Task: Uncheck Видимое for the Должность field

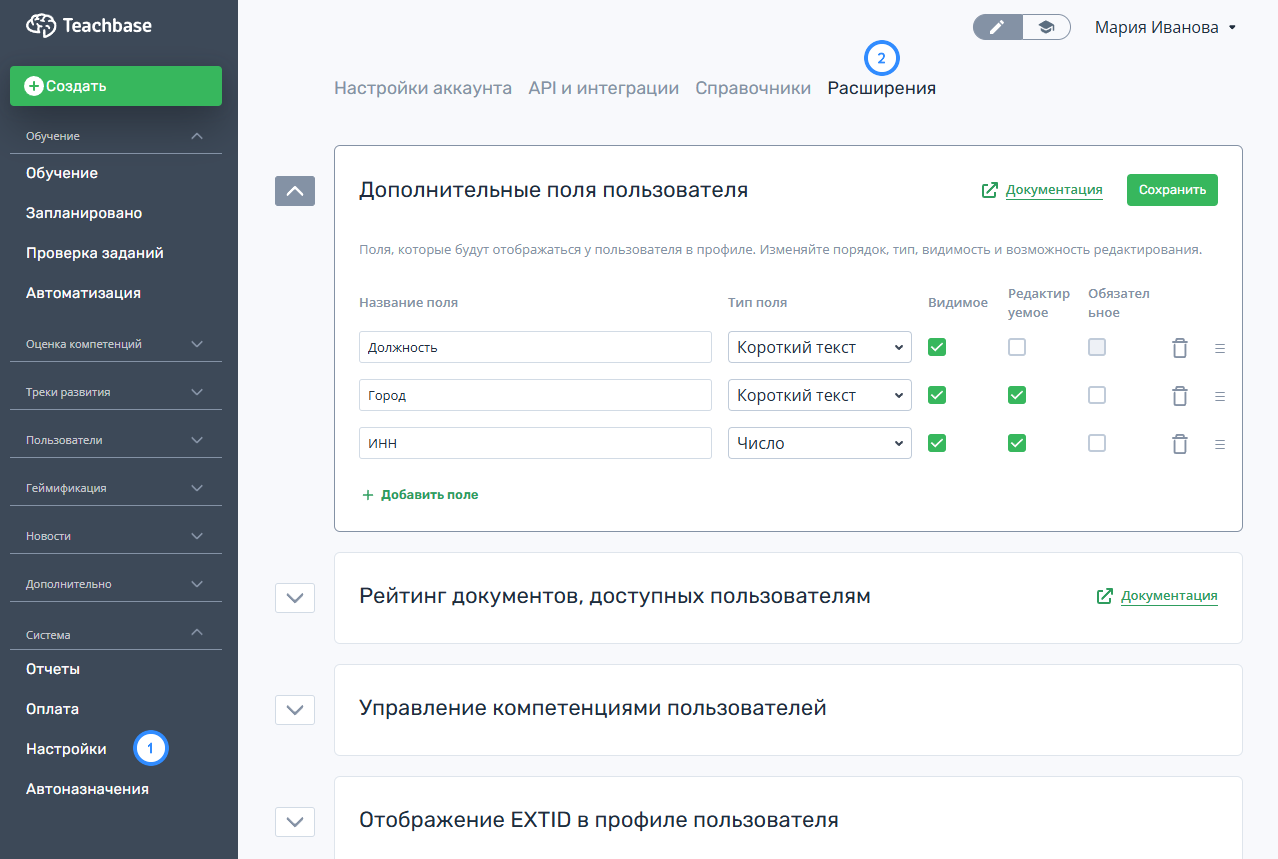Action: click(937, 347)
